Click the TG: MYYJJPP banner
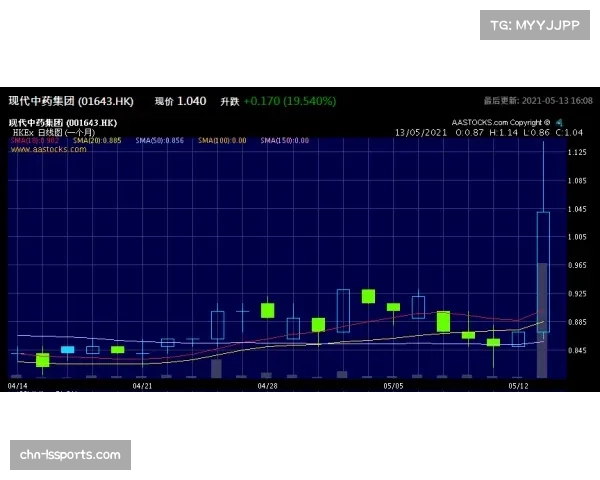The width and height of the screenshot is (600, 480). (x=534, y=23)
